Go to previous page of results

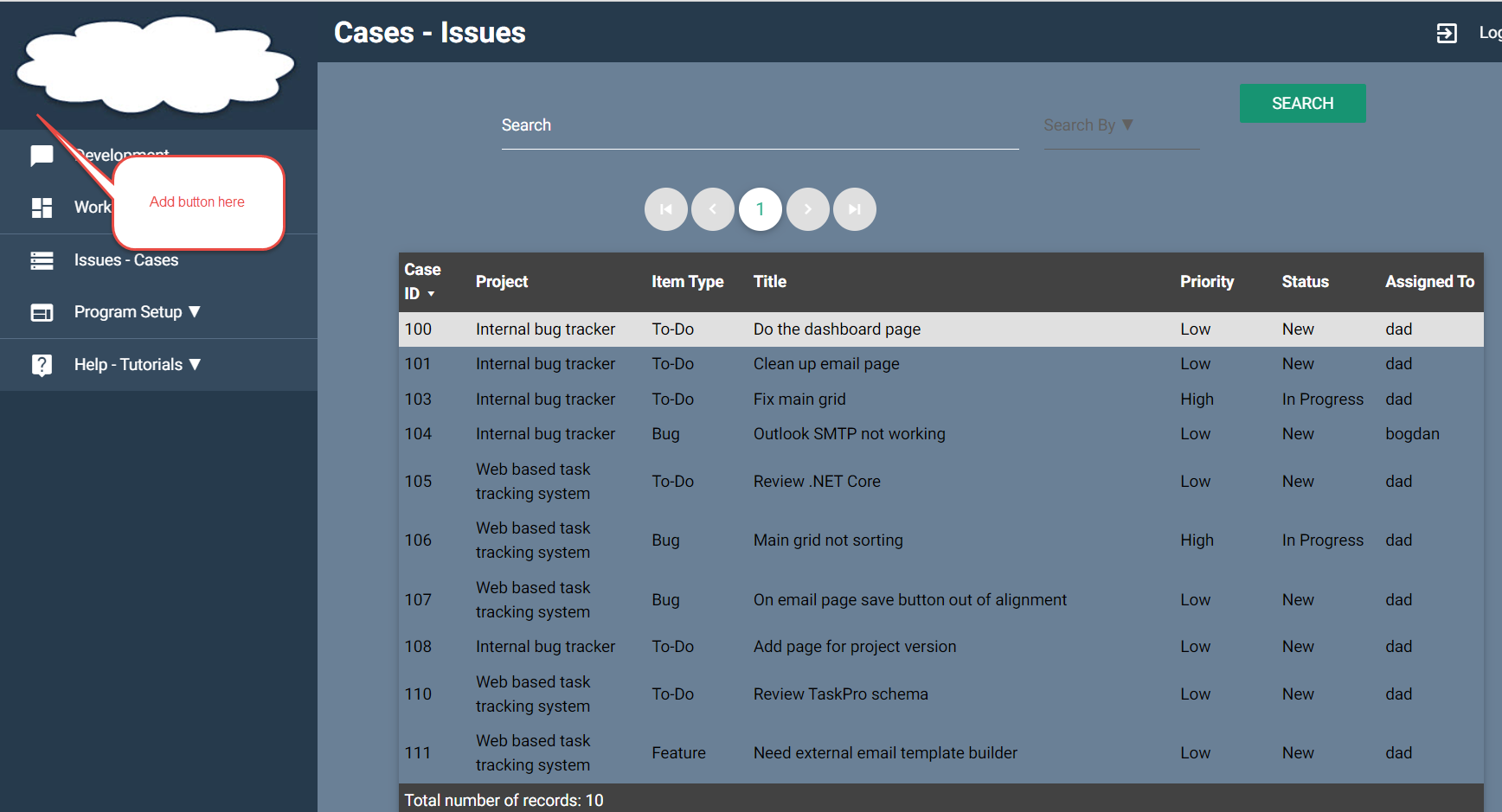pyautogui.click(x=713, y=209)
